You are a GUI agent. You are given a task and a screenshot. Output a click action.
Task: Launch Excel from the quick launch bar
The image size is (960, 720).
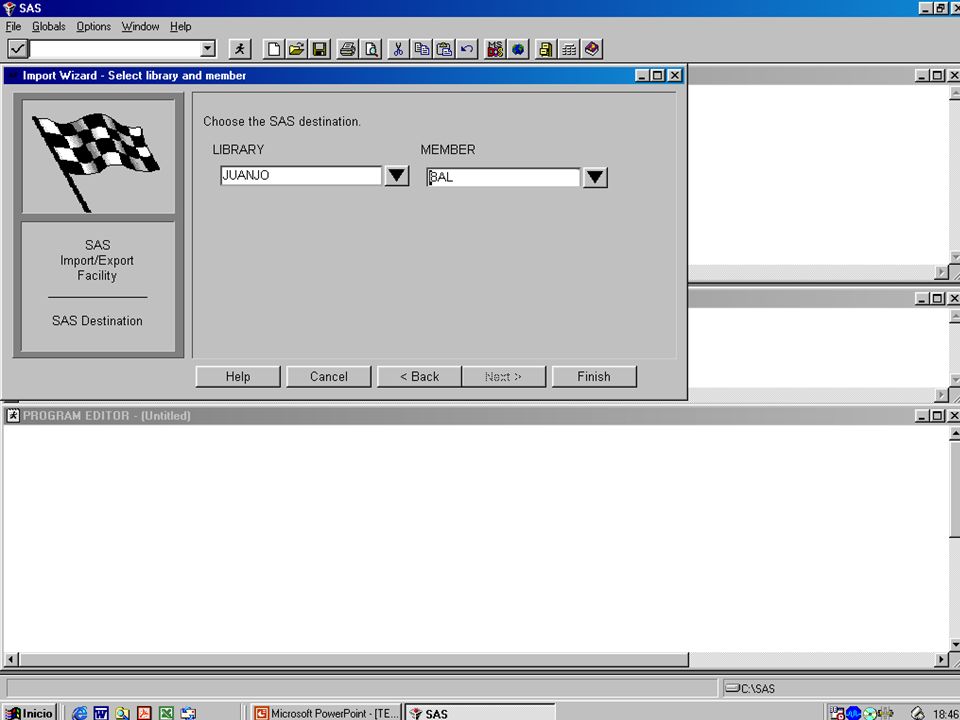[166, 713]
